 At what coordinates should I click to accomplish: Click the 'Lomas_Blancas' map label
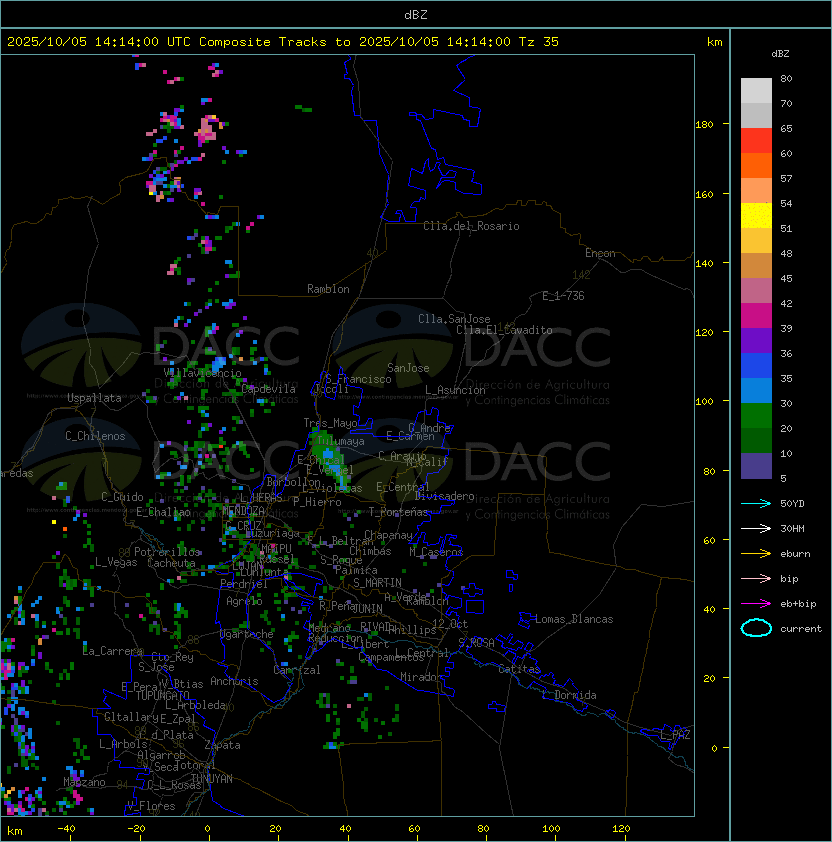point(574,619)
